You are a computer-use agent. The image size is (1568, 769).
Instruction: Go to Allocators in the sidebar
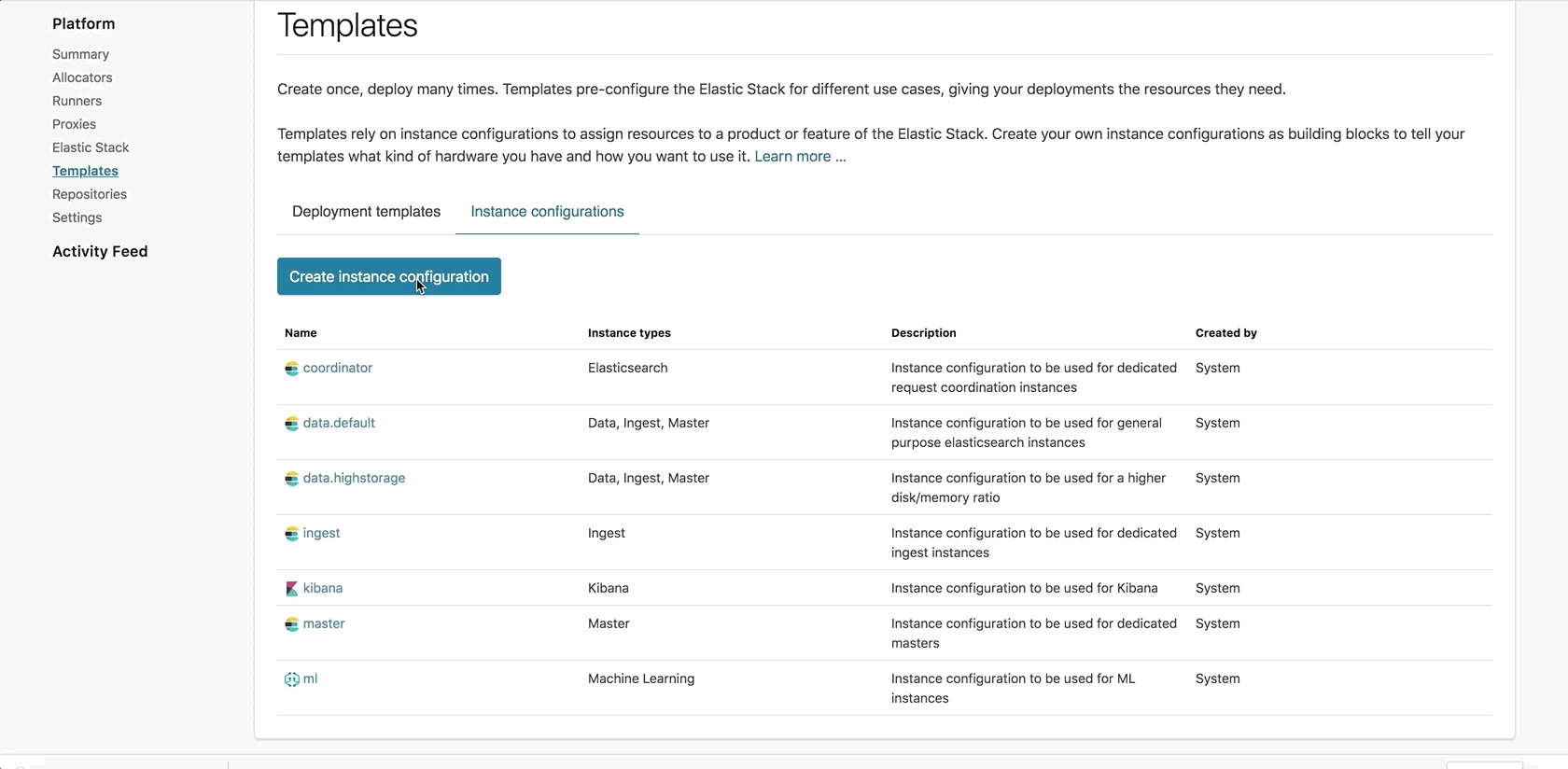[x=82, y=77]
